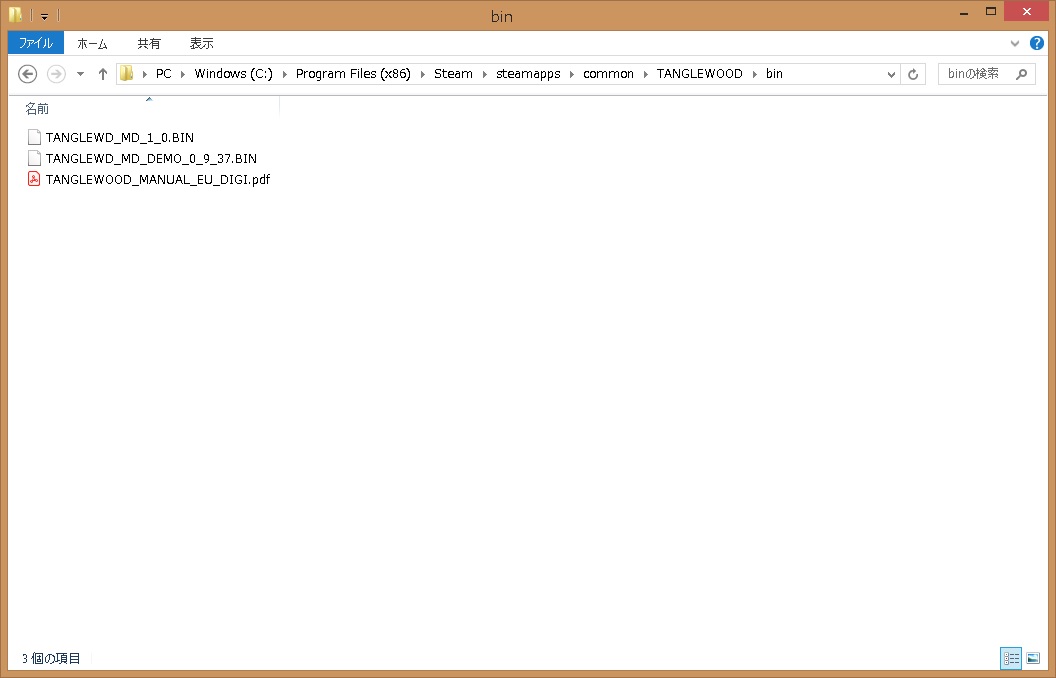1056x678 pixels.
Task: Minimize the bin Explorer window
Action: pyautogui.click(x=964, y=12)
